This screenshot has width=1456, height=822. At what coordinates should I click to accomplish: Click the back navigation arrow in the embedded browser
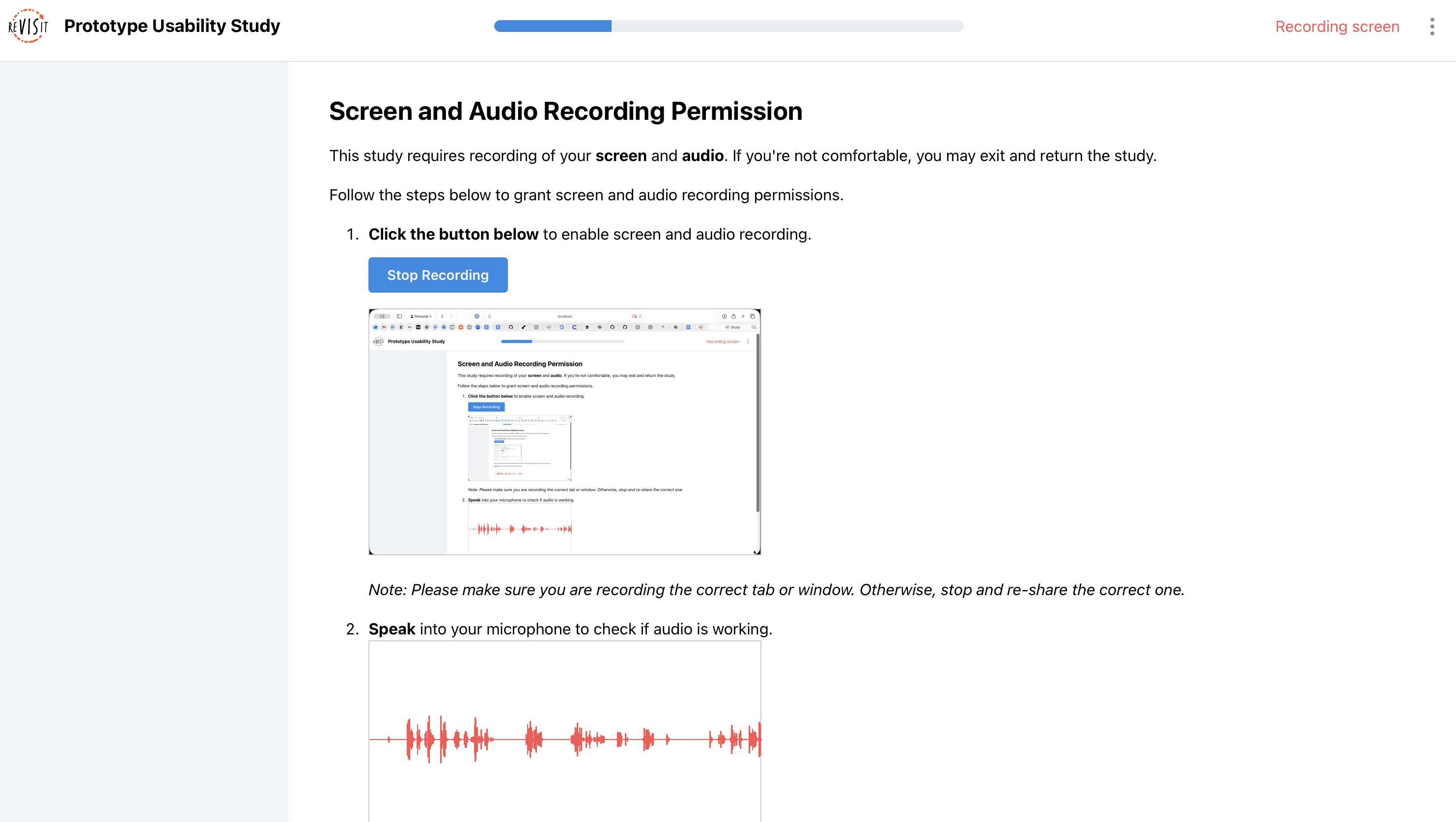pyautogui.click(x=443, y=316)
